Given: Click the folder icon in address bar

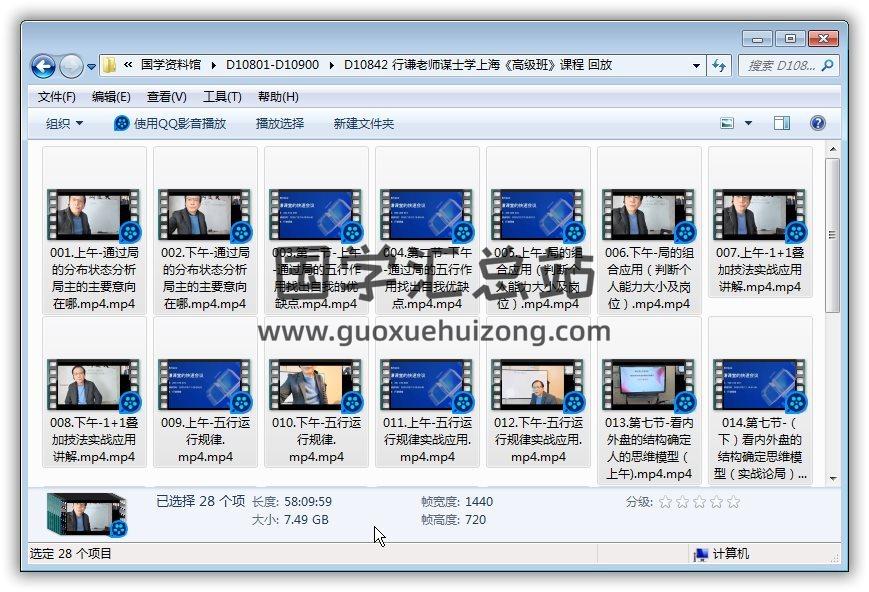Looking at the screenshot, I should (110, 66).
